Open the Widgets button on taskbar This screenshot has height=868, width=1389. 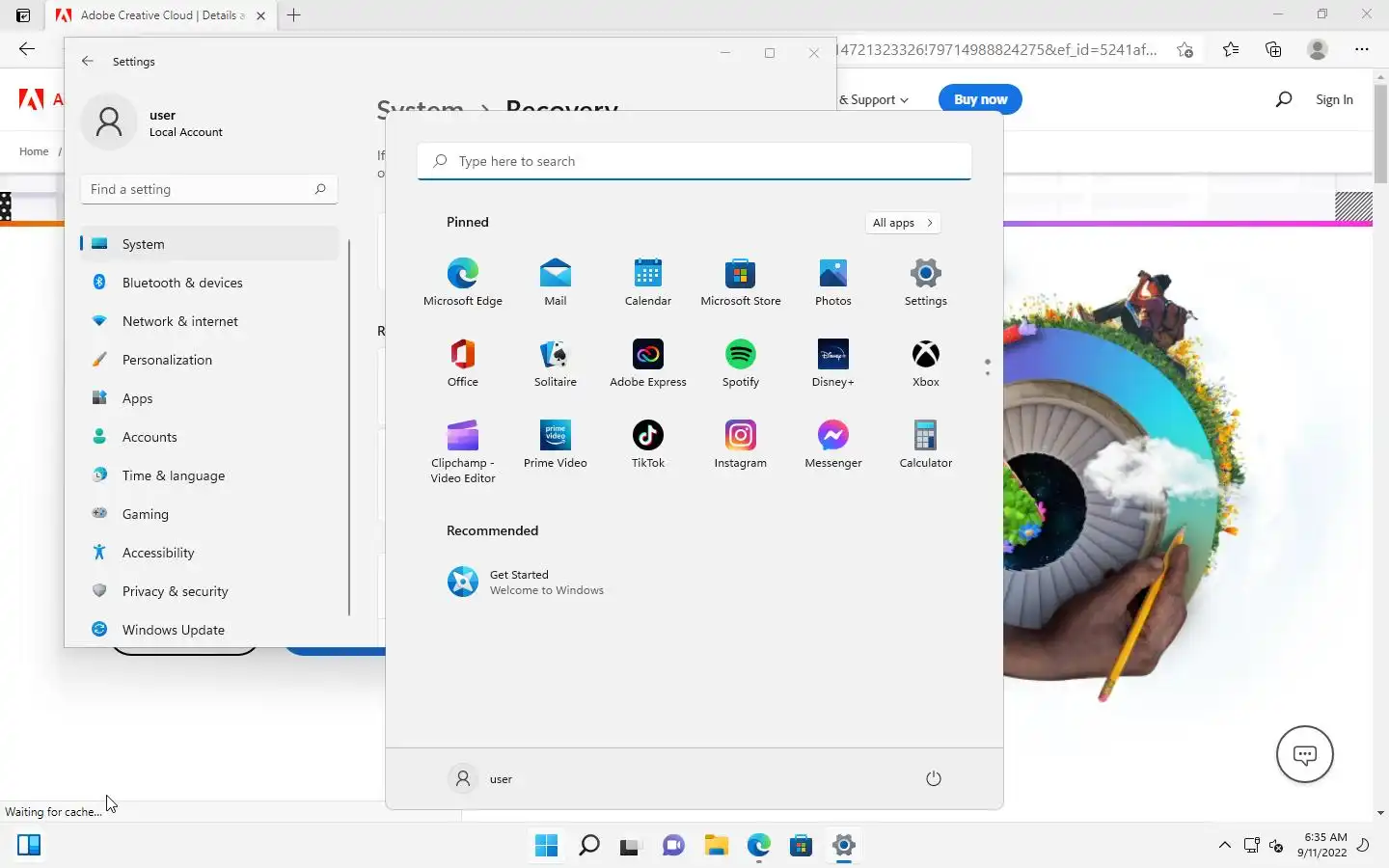tap(29, 846)
